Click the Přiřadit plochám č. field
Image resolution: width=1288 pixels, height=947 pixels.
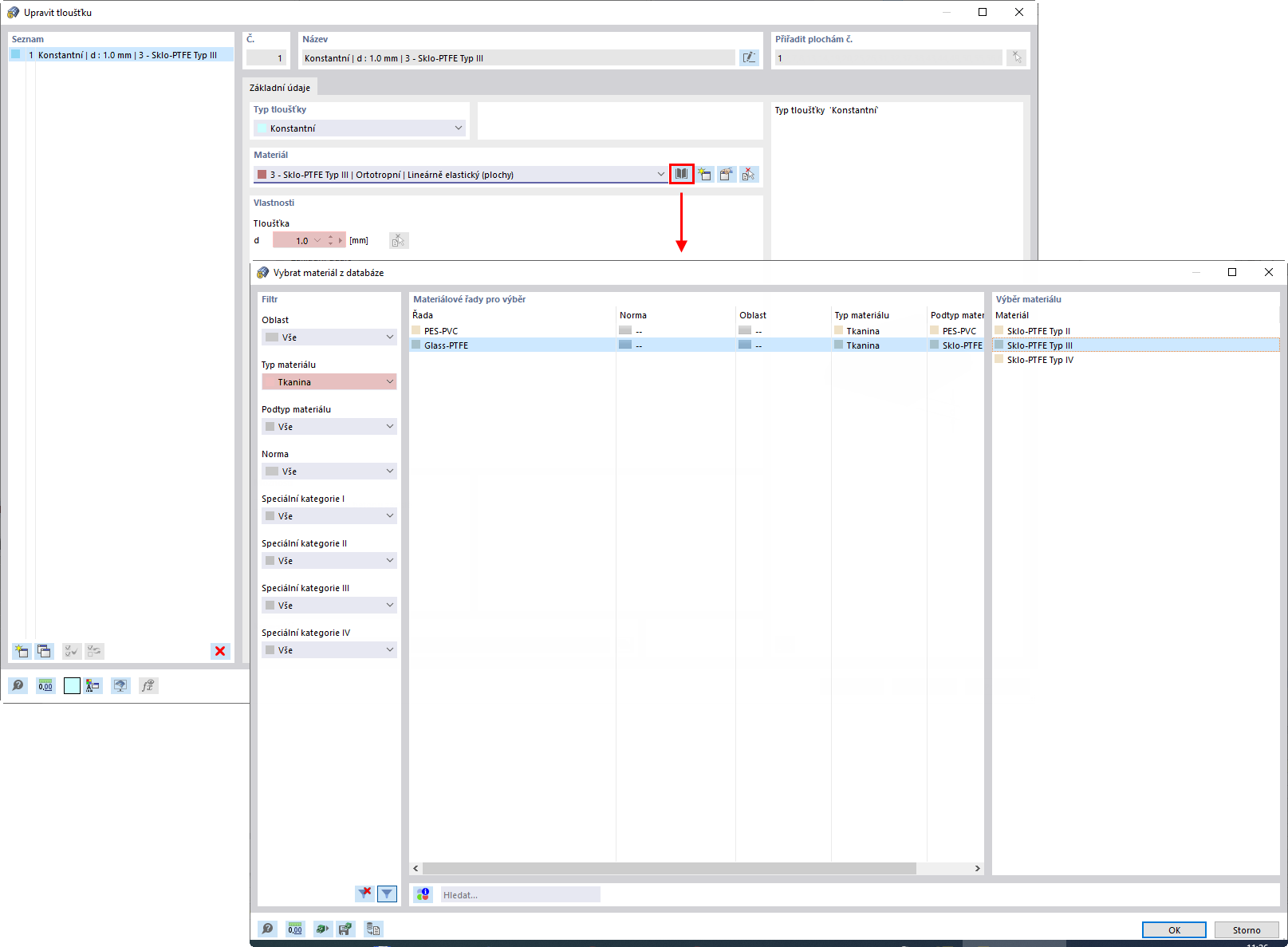888,57
